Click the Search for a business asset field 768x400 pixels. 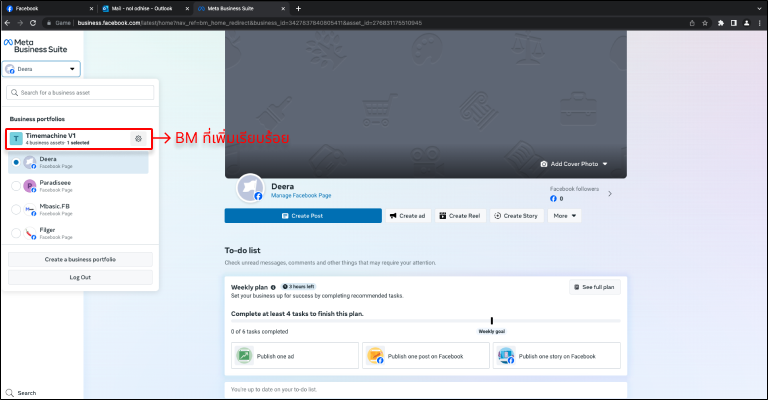(x=80, y=93)
